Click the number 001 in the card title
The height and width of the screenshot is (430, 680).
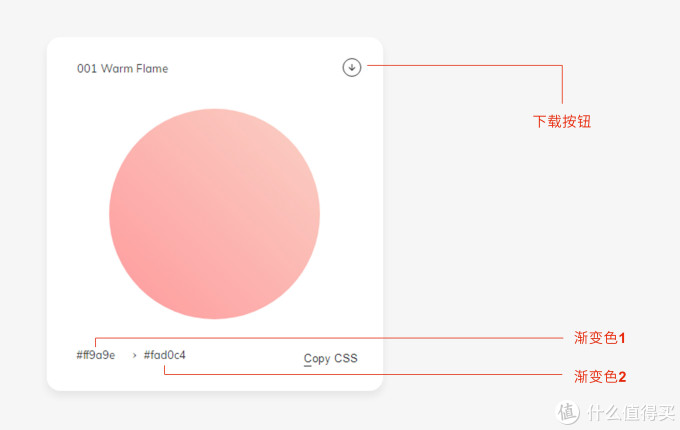coord(87,69)
